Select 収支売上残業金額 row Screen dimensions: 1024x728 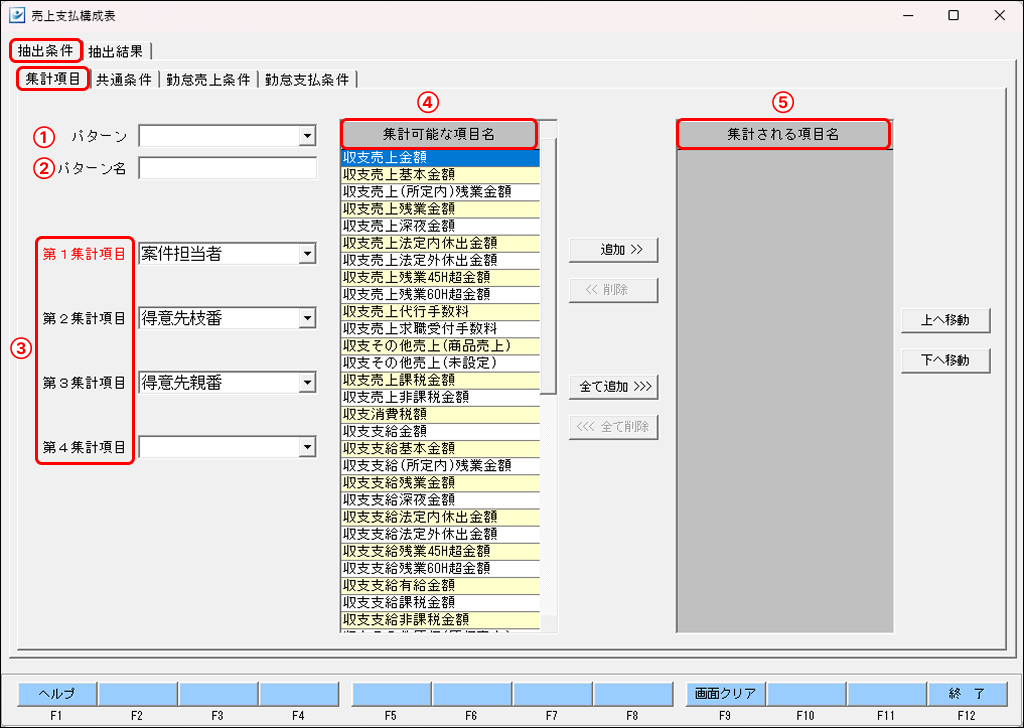(x=440, y=208)
